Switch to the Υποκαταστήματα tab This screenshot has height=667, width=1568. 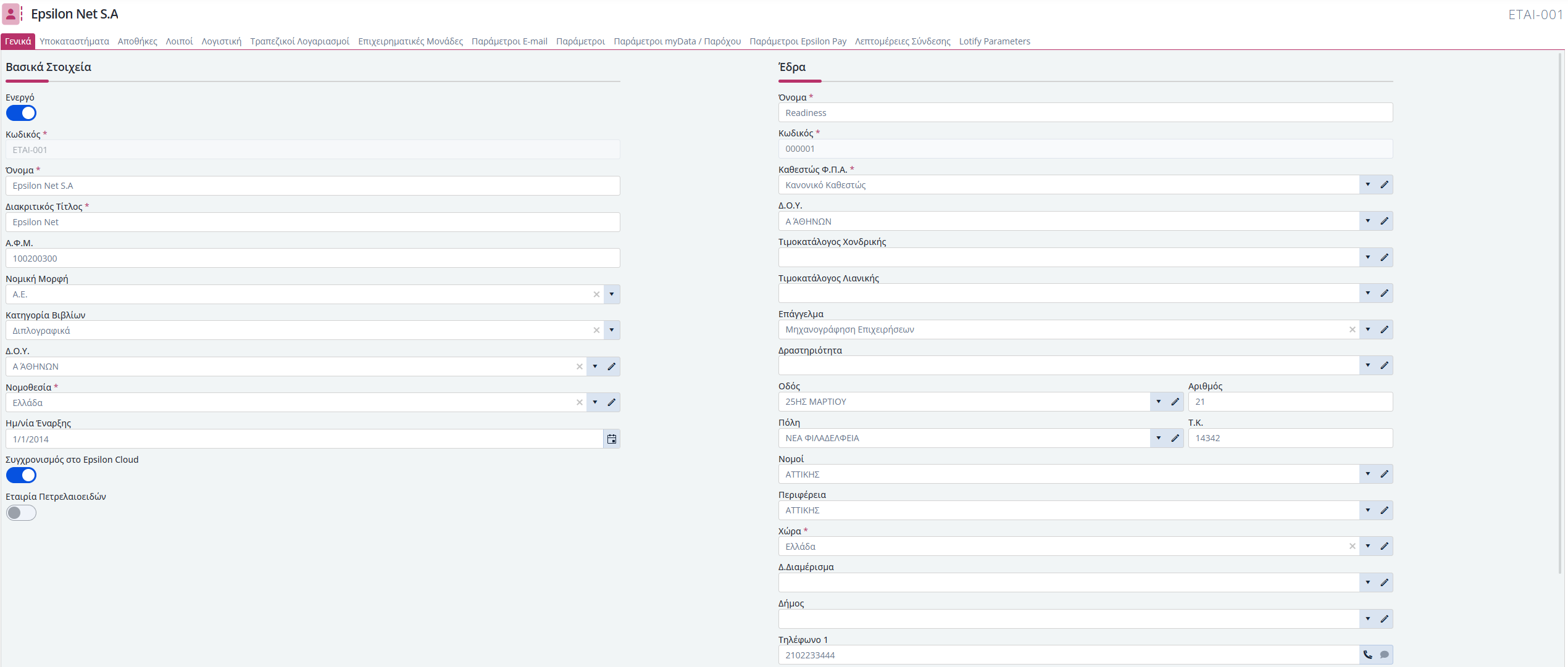coord(74,41)
